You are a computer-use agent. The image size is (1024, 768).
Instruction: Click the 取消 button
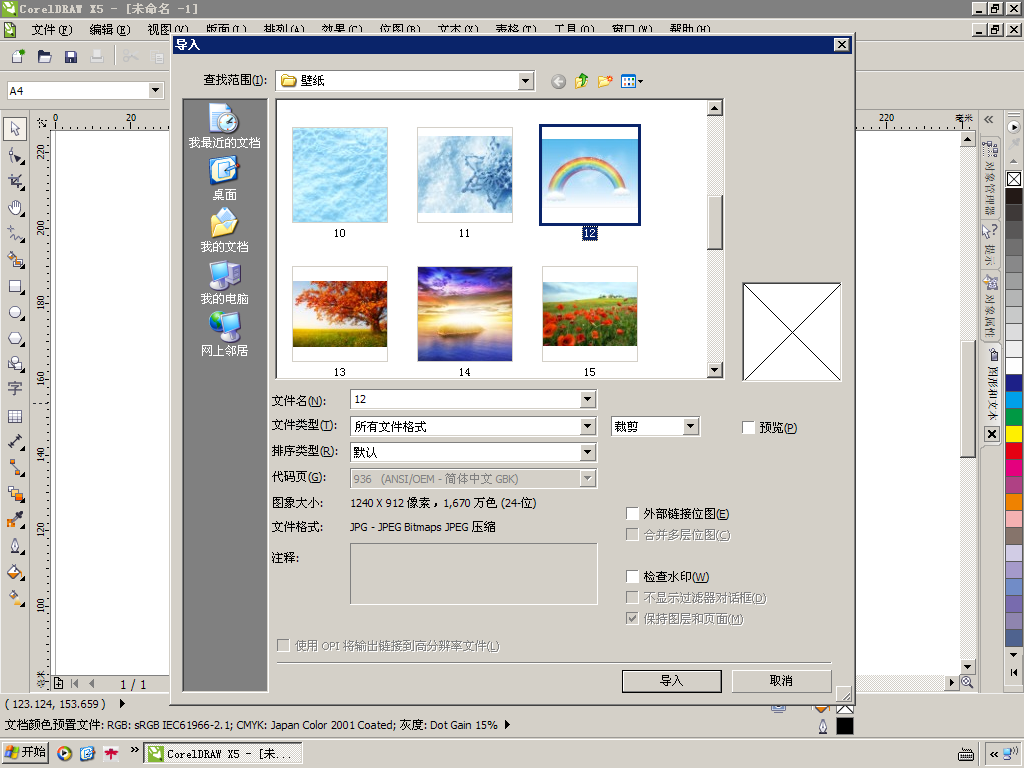(x=781, y=681)
